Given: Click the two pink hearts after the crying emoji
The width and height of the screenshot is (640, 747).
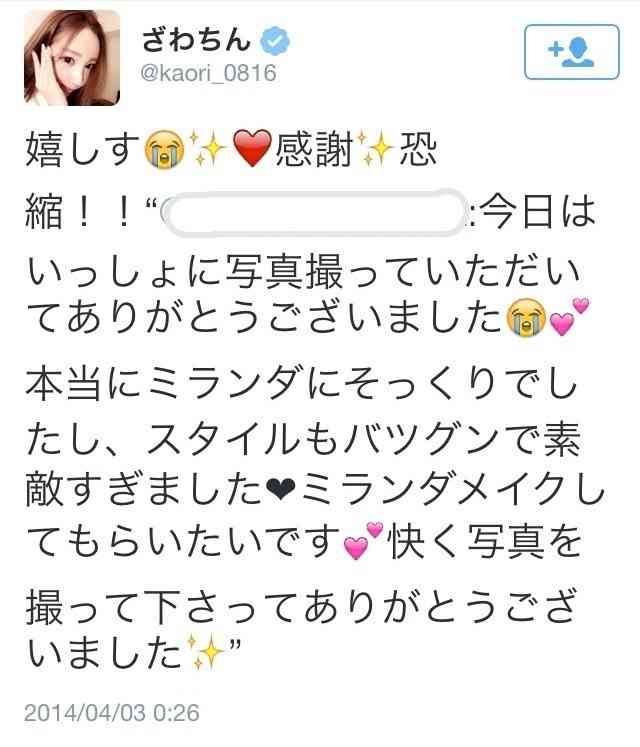Looking at the screenshot, I should (570, 316).
